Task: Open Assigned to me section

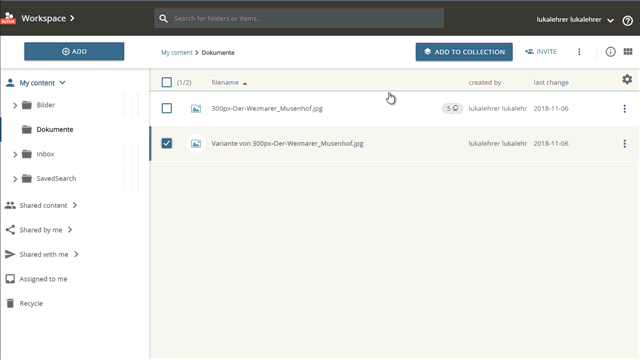Action: [x=43, y=279]
